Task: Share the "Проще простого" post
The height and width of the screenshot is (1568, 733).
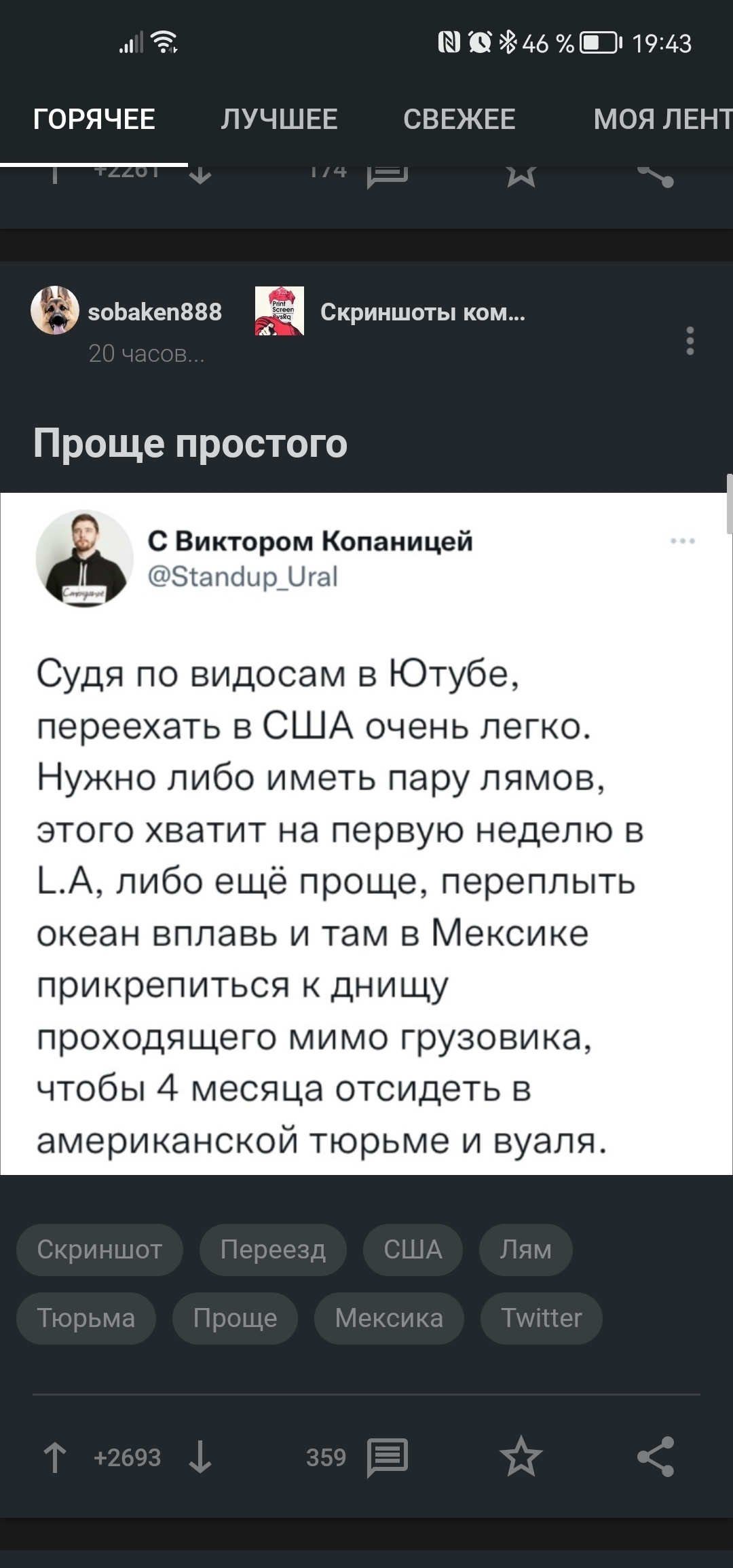Action: [655, 1457]
